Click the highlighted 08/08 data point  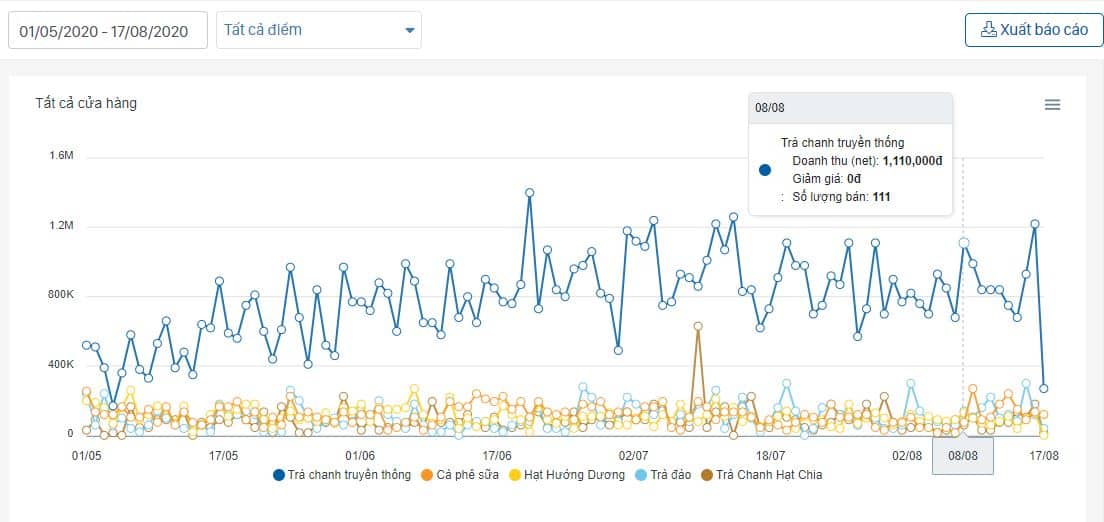964,242
